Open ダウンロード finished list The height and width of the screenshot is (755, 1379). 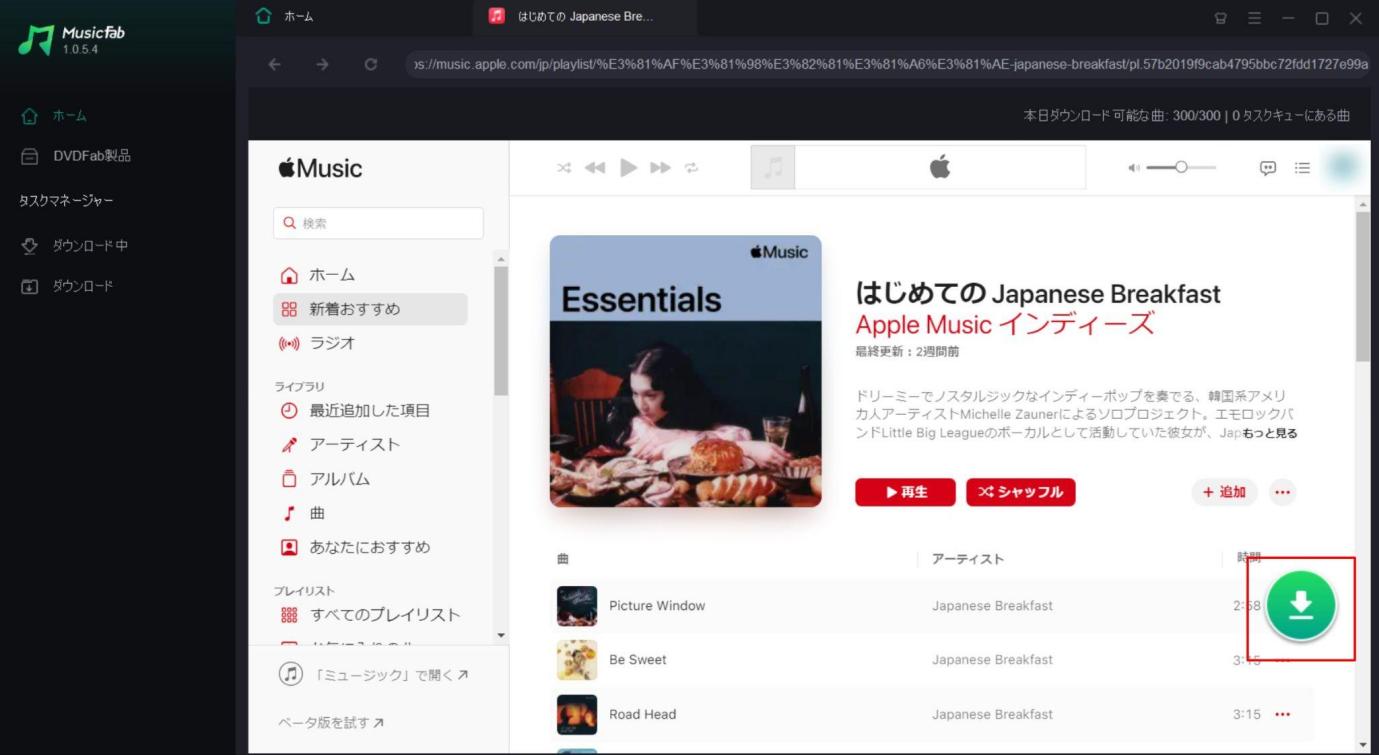(68, 286)
